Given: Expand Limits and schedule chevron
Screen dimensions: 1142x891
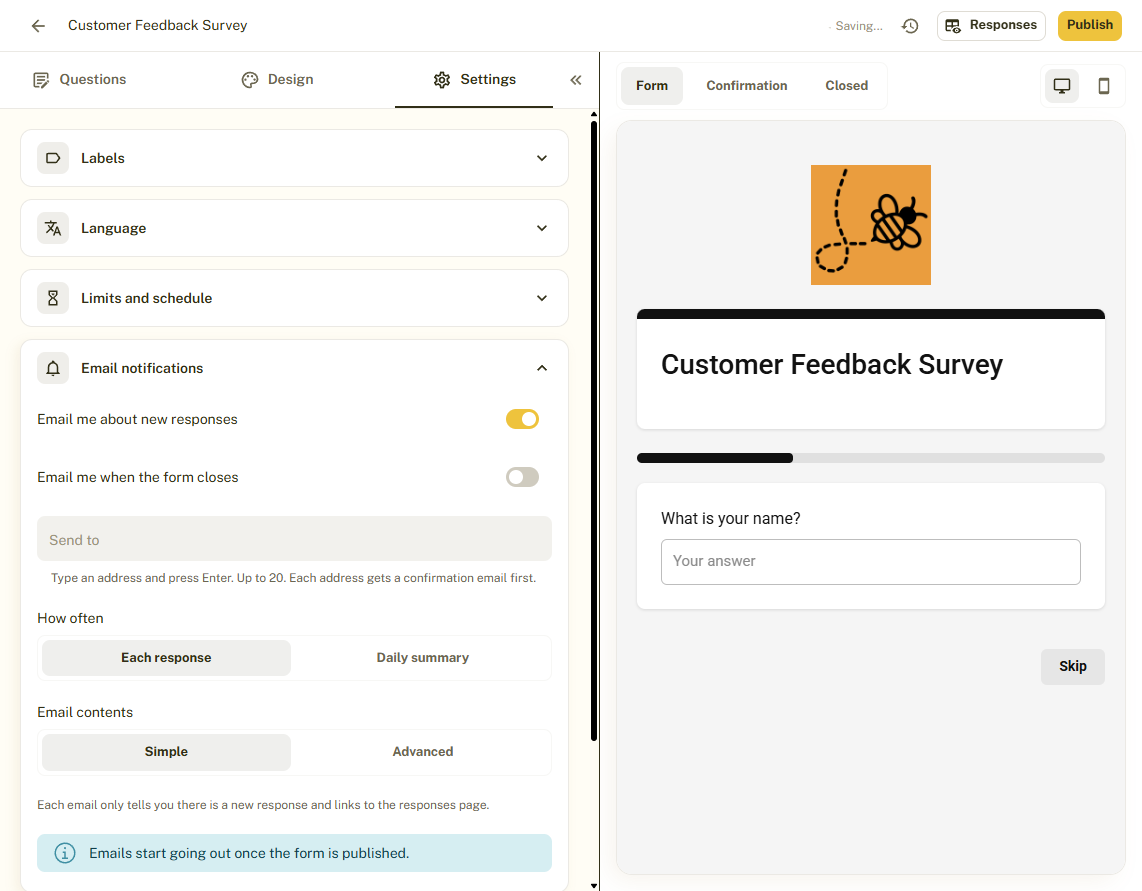Looking at the screenshot, I should 542,298.
